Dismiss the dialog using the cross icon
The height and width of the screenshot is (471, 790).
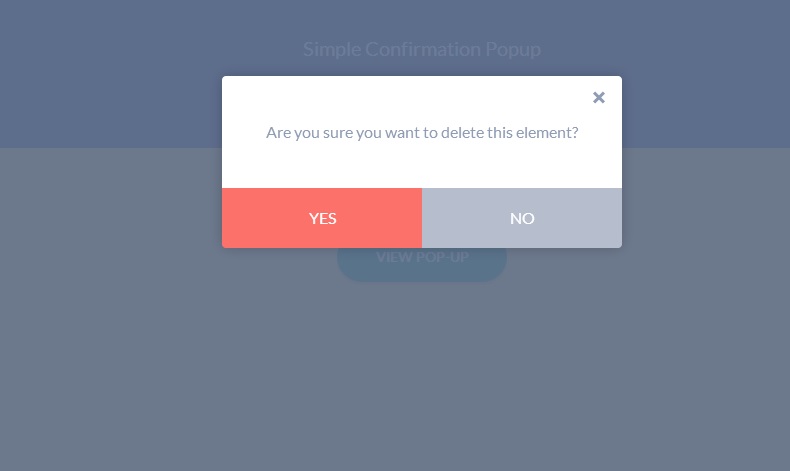[x=599, y=97]
